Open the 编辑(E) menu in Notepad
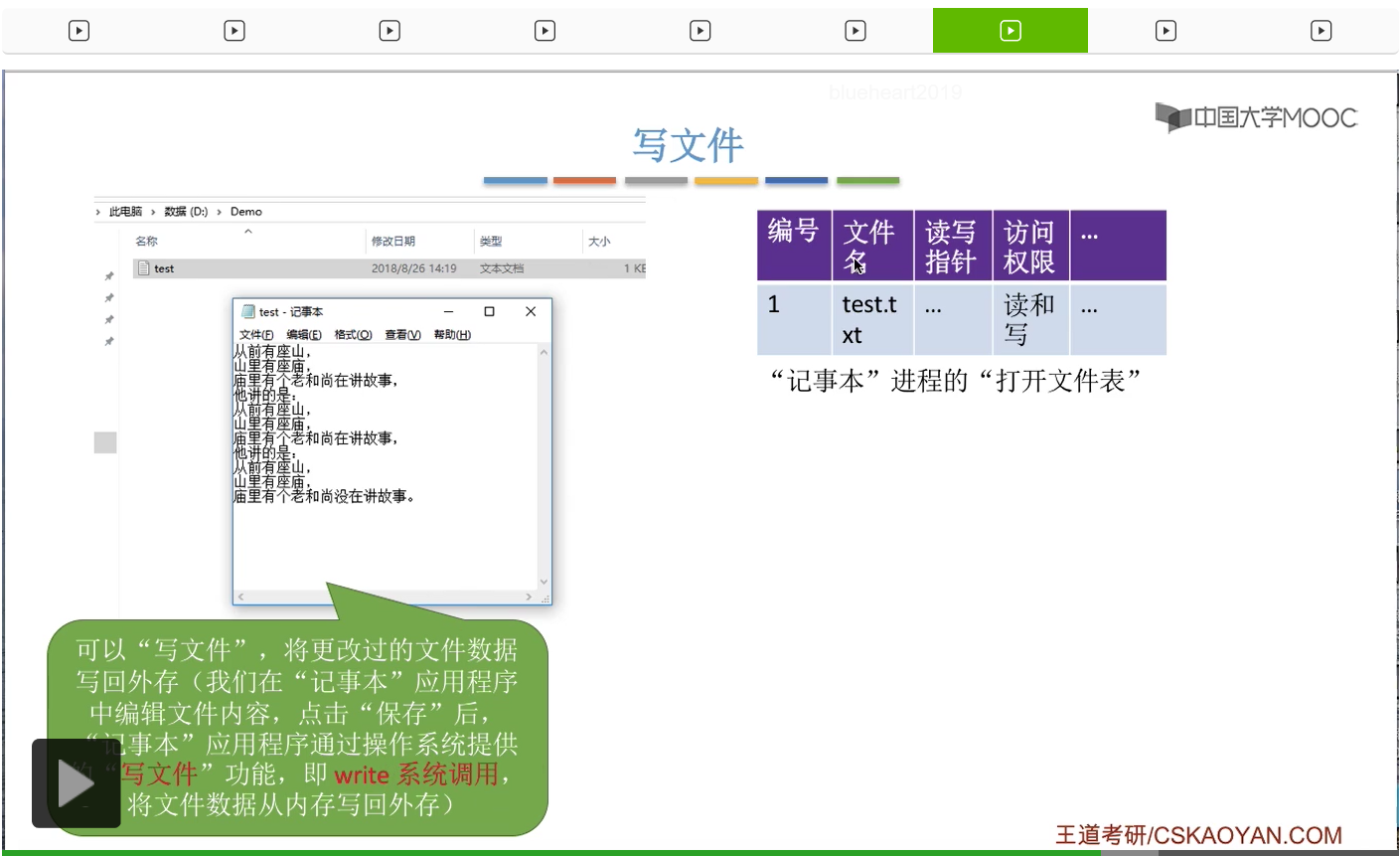 coord(304,335)
